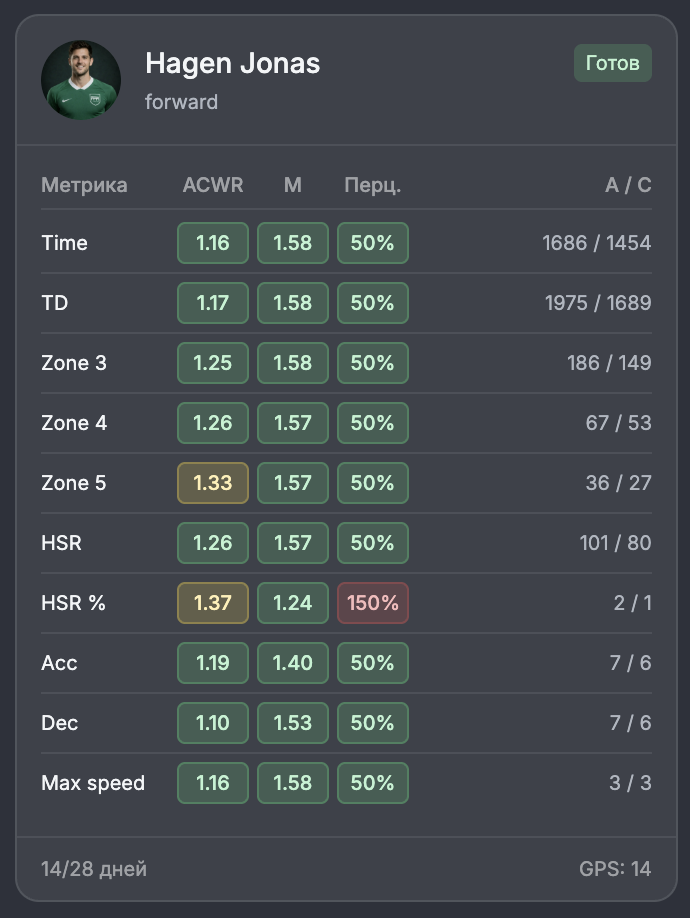The height and width of the screenshot is (918, 690).
Task: Select the red 150% HSR % percentile badge
Action: pyautogui.click(x=373, y=603)
